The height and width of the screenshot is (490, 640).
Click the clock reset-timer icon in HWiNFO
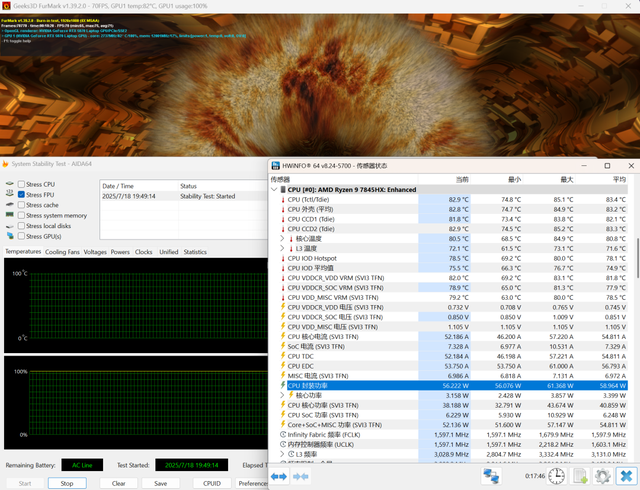(556, 476)
